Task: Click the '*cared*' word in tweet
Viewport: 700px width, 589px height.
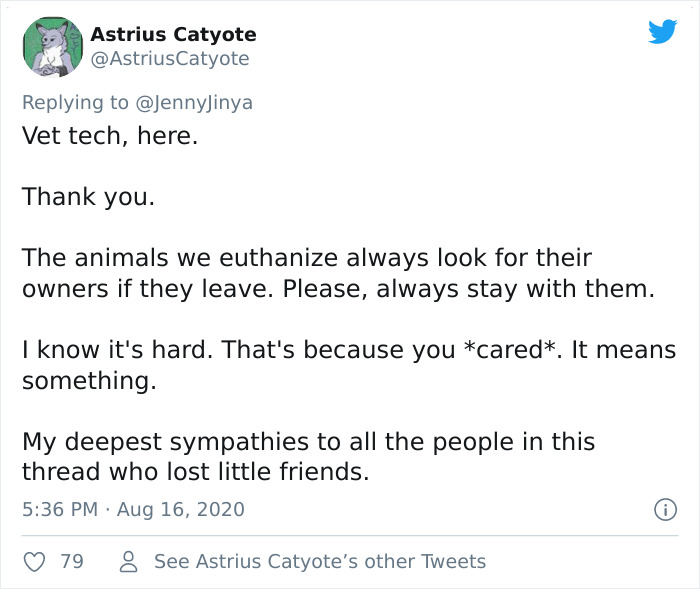Action: click(x=510, y=350)
